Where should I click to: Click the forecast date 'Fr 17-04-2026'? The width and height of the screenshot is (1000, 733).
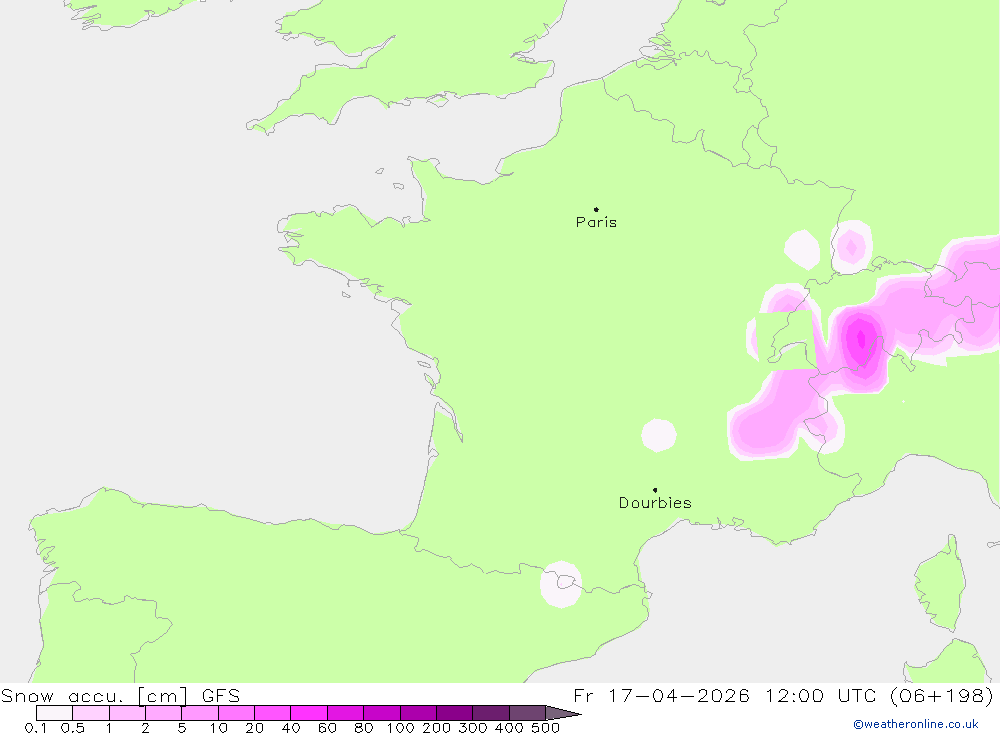661,695
